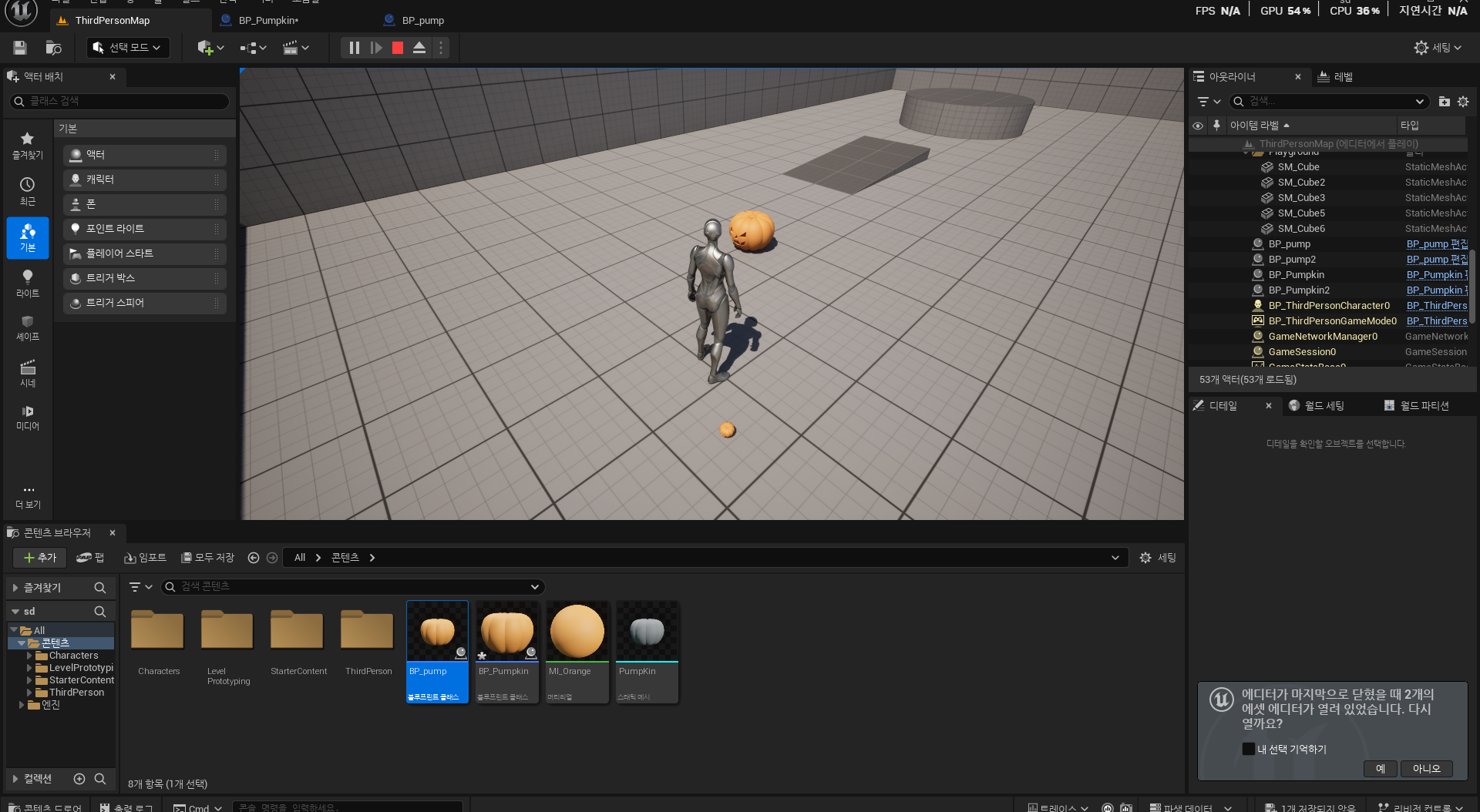The height and width of the screenshot is (812, 1480).
Task: Open the Browse to content folder-search icon
Action: [x=53, y=48]
